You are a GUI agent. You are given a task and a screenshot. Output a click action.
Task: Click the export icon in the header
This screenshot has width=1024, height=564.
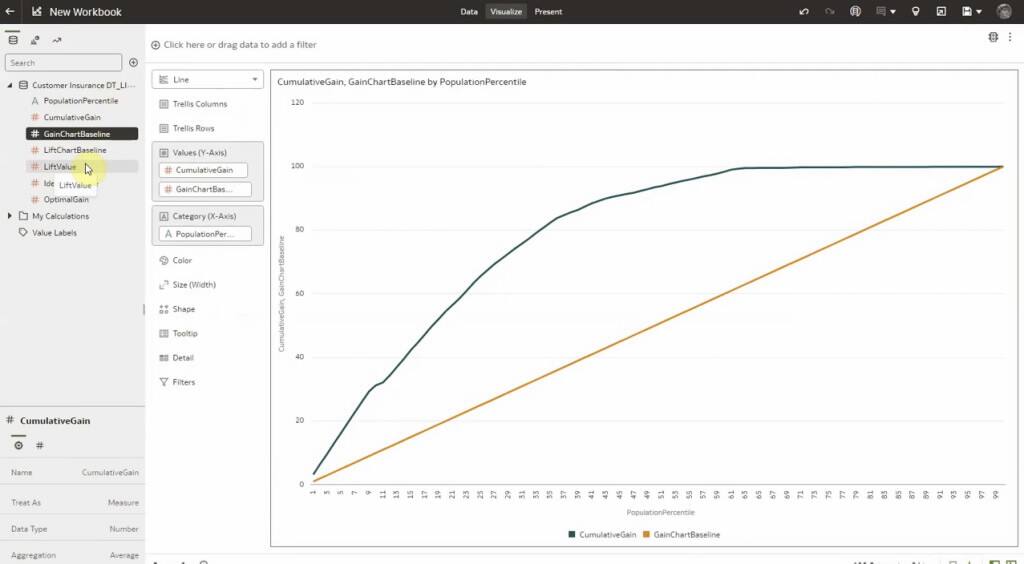pos(941,11)
